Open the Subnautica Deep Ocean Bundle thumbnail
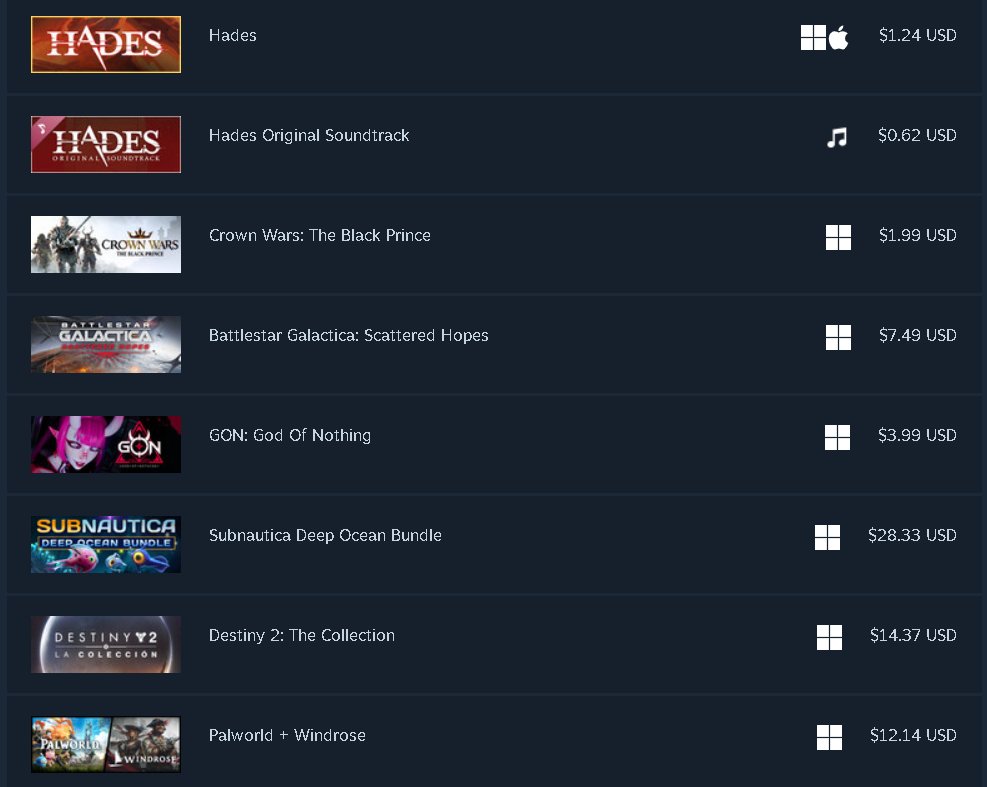 [x=106, y=545]
